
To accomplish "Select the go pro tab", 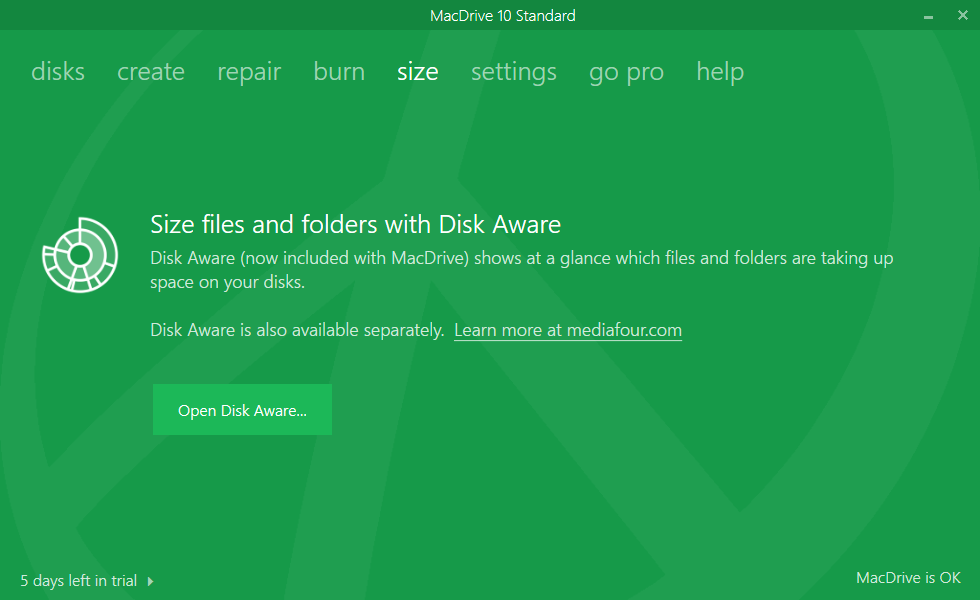I will pyautogui.click(x=626, y=72).
